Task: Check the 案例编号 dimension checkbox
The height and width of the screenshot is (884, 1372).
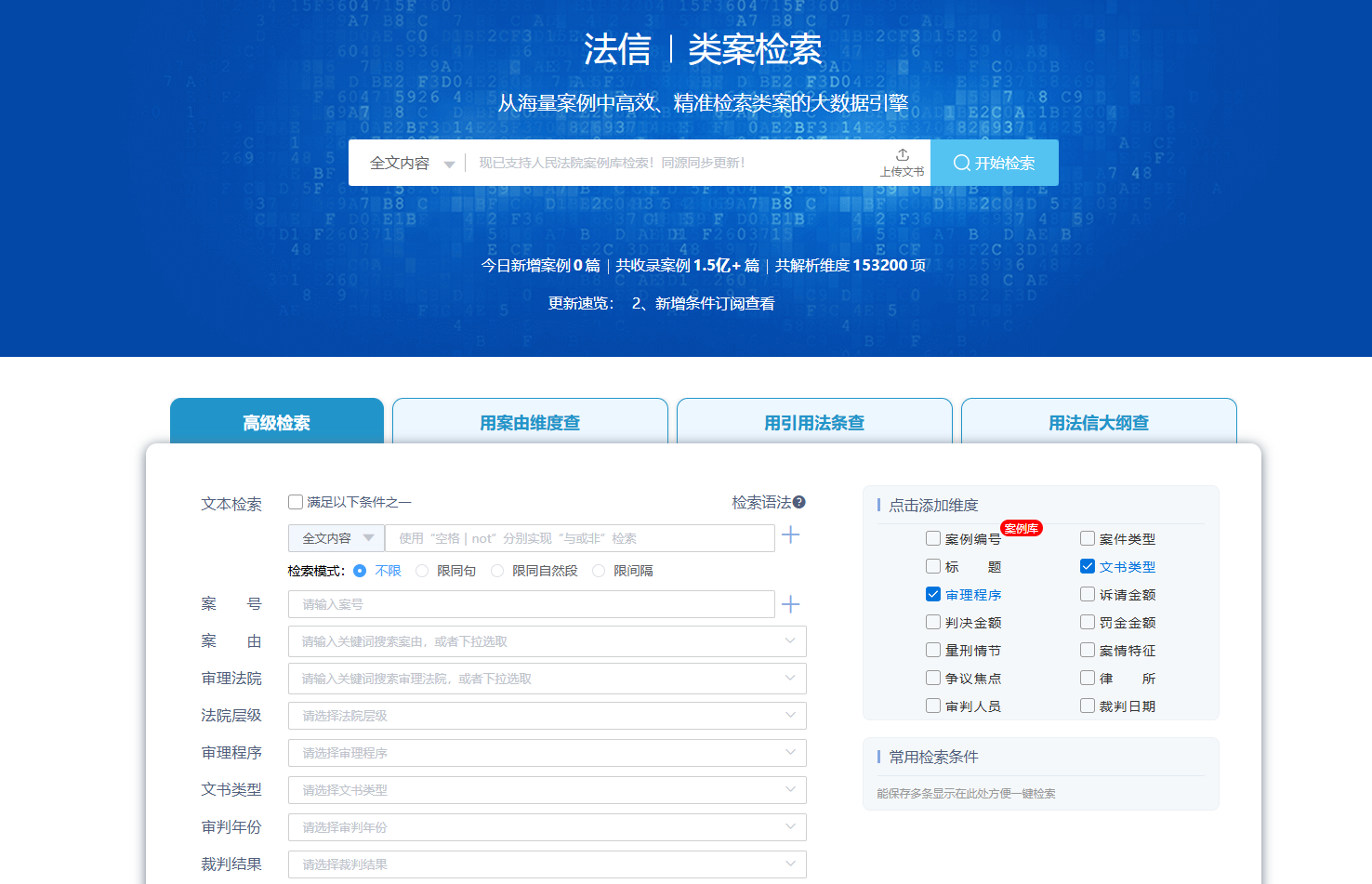Action: [x=933, y=538]
